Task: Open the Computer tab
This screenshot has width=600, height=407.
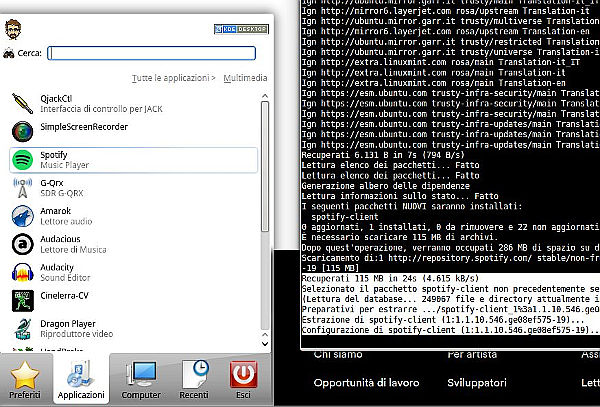Action: (x=141, y=380)
